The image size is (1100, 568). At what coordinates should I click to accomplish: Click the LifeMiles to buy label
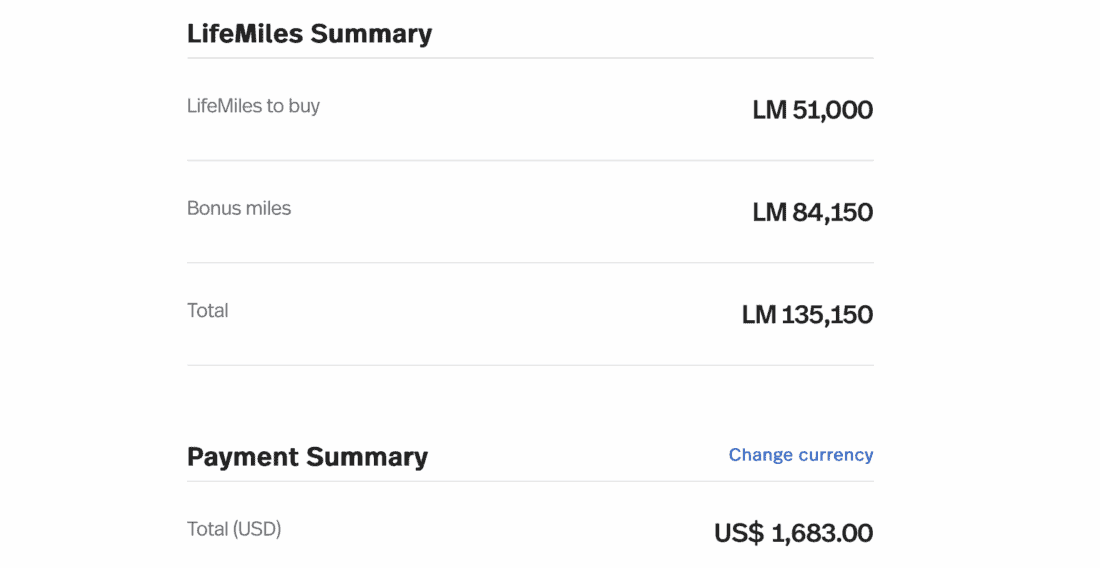253,106
